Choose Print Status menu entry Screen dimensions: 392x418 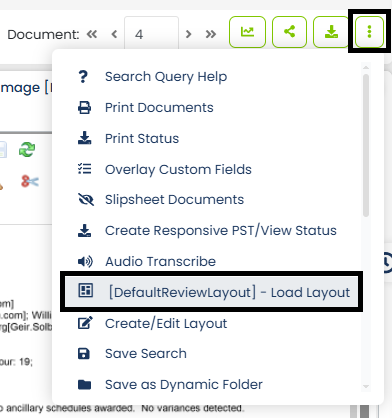142,139
